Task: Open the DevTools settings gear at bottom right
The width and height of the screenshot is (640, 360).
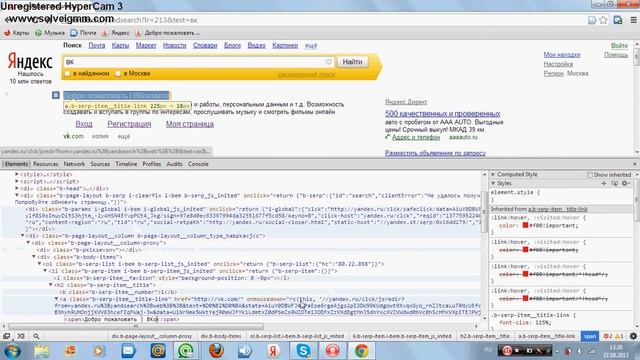Action: 633,336
